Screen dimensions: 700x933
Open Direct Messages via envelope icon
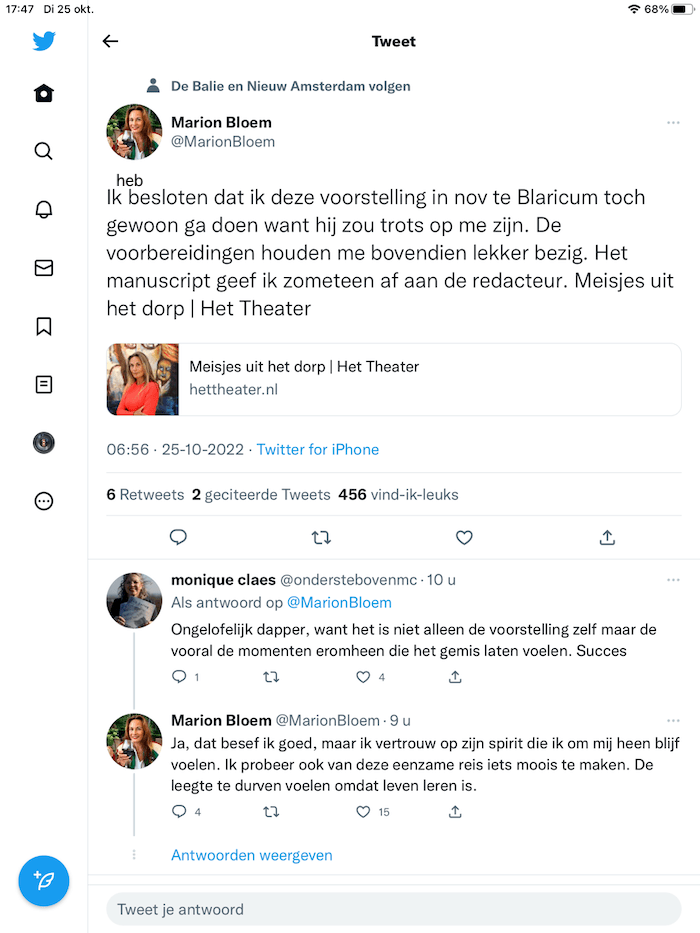click(x=43, y=267)
